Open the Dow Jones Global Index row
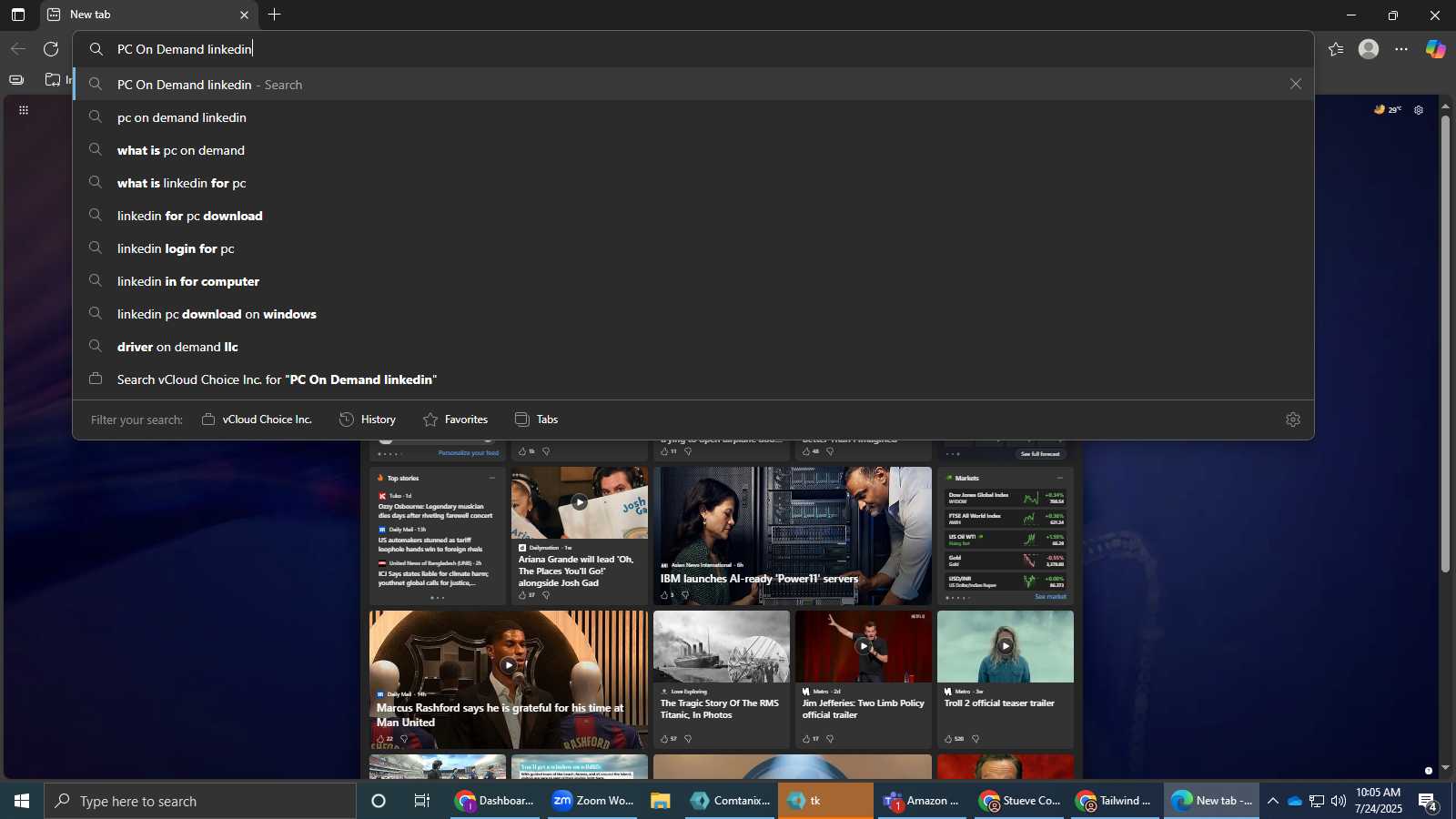 click(1006, 498)
